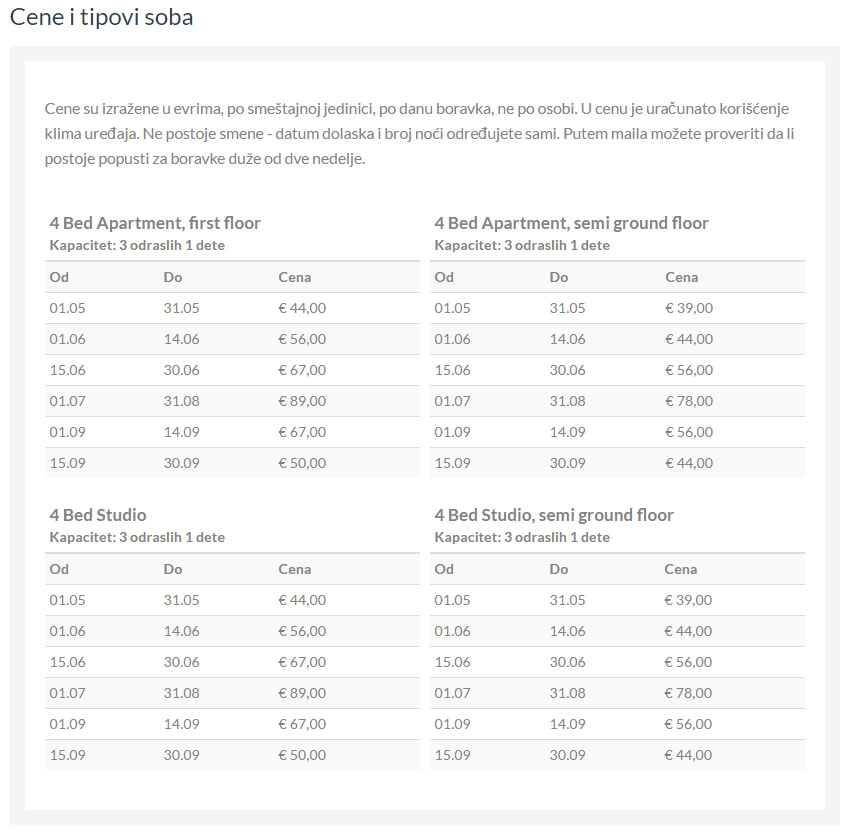Screen dimensions: 854x836
Task: Click "Do" header in semi ground apartment table
Action: pos(558,277)
